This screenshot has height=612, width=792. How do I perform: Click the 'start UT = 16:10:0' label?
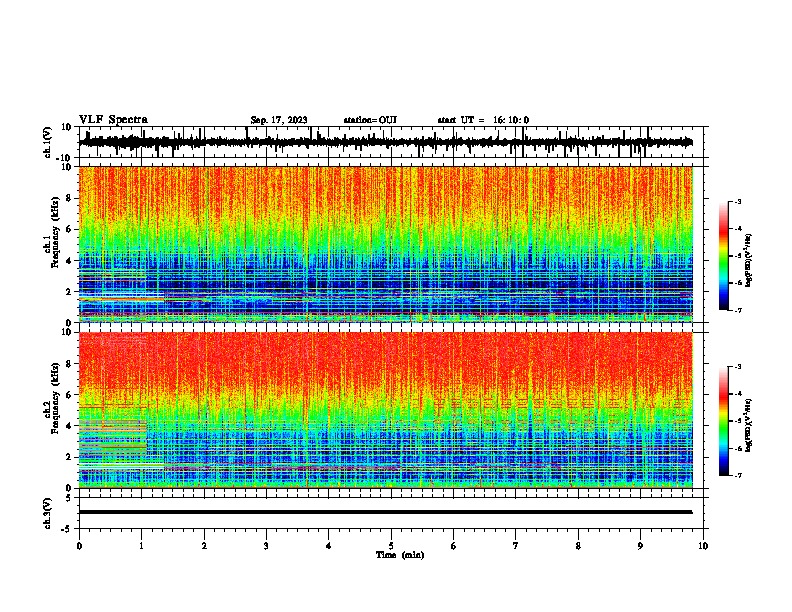483,120
